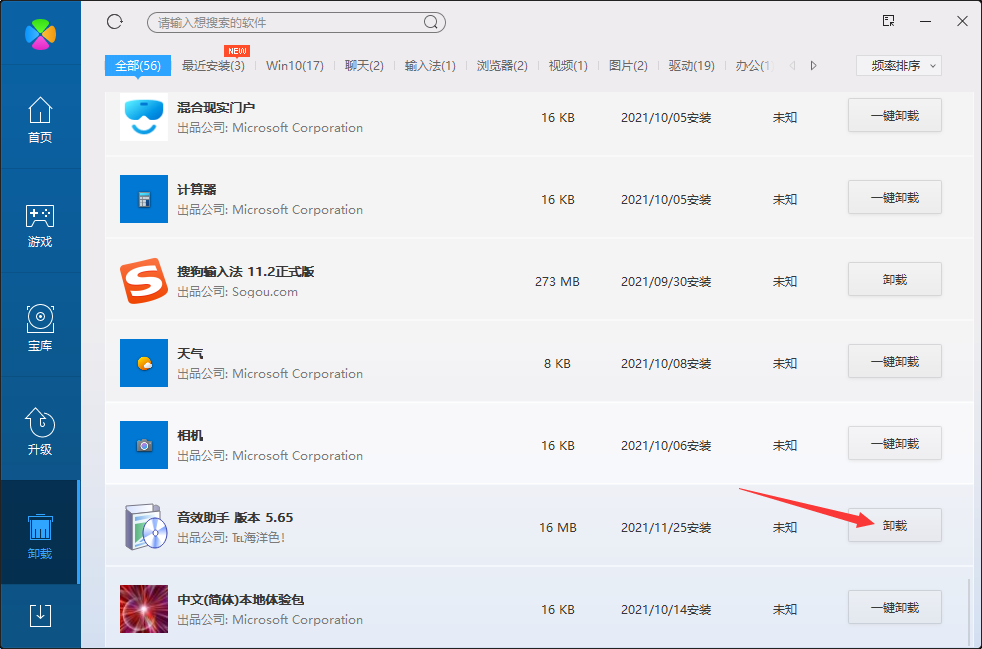Image resolution: width=982 pixels, height=649 pixels.
Task: Switch to the 图片(2) tab
Action: point(628,66)
